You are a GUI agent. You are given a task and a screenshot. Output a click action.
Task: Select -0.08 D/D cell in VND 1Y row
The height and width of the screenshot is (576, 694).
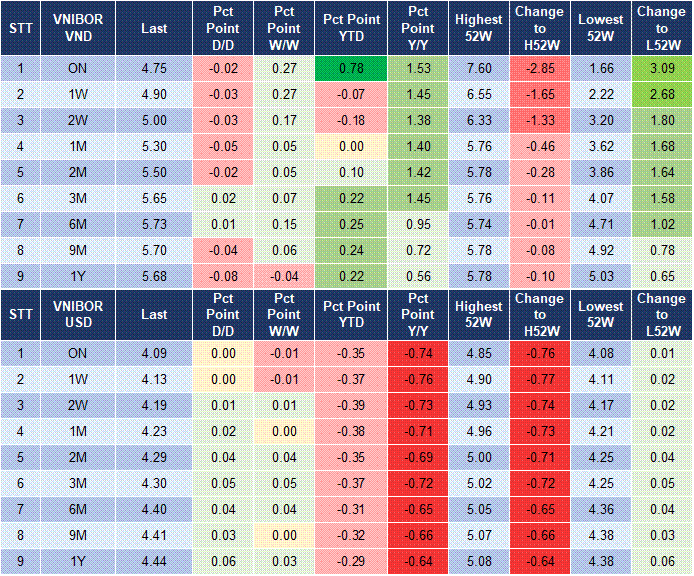click(x=224, y=276)
